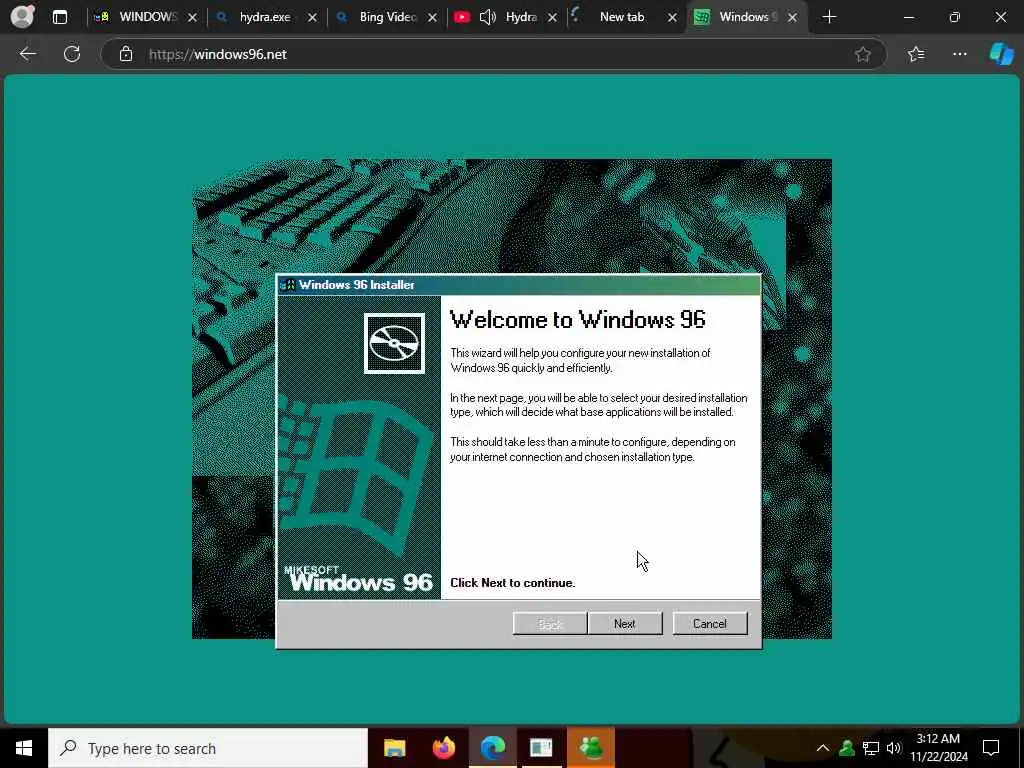Open the volume tray icon
This screenshot has height=768, width=1024.
click(x=893, y=748)
